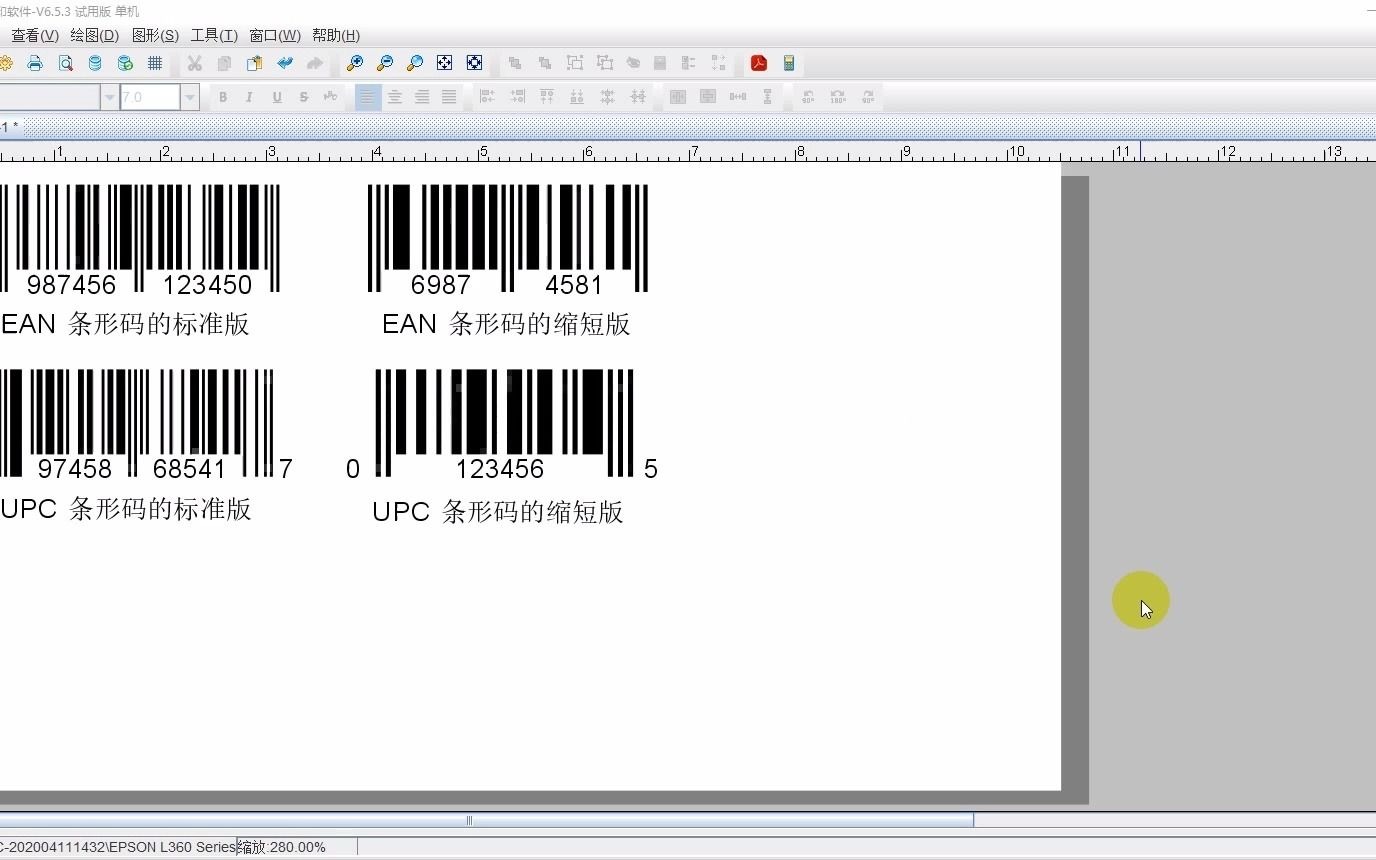Click the Group objects icon

pos(575,63)
